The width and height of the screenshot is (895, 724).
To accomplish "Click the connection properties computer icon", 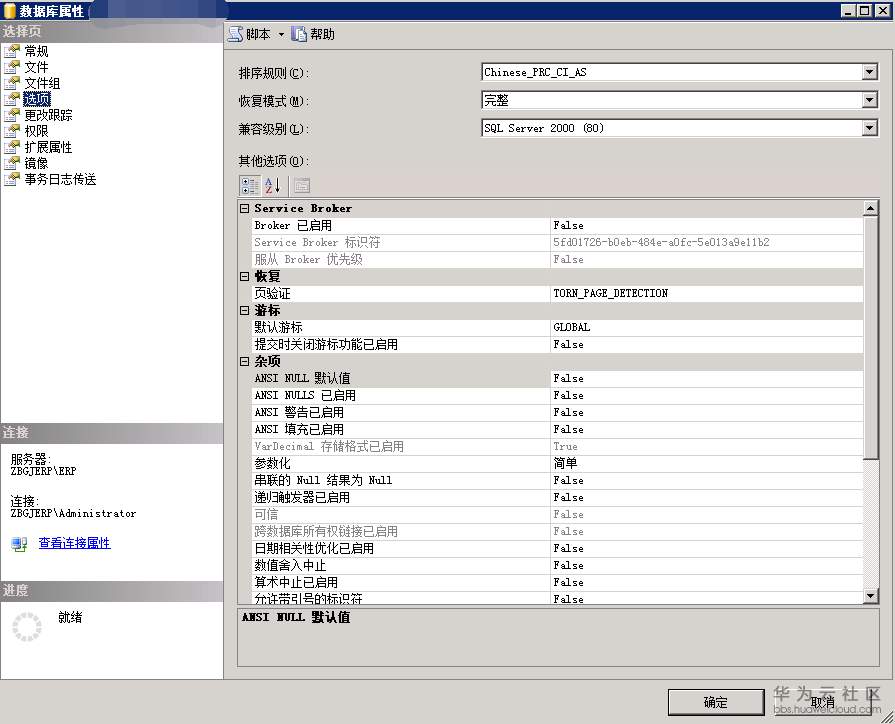I will pyautogui.click(x=19, y=544).
